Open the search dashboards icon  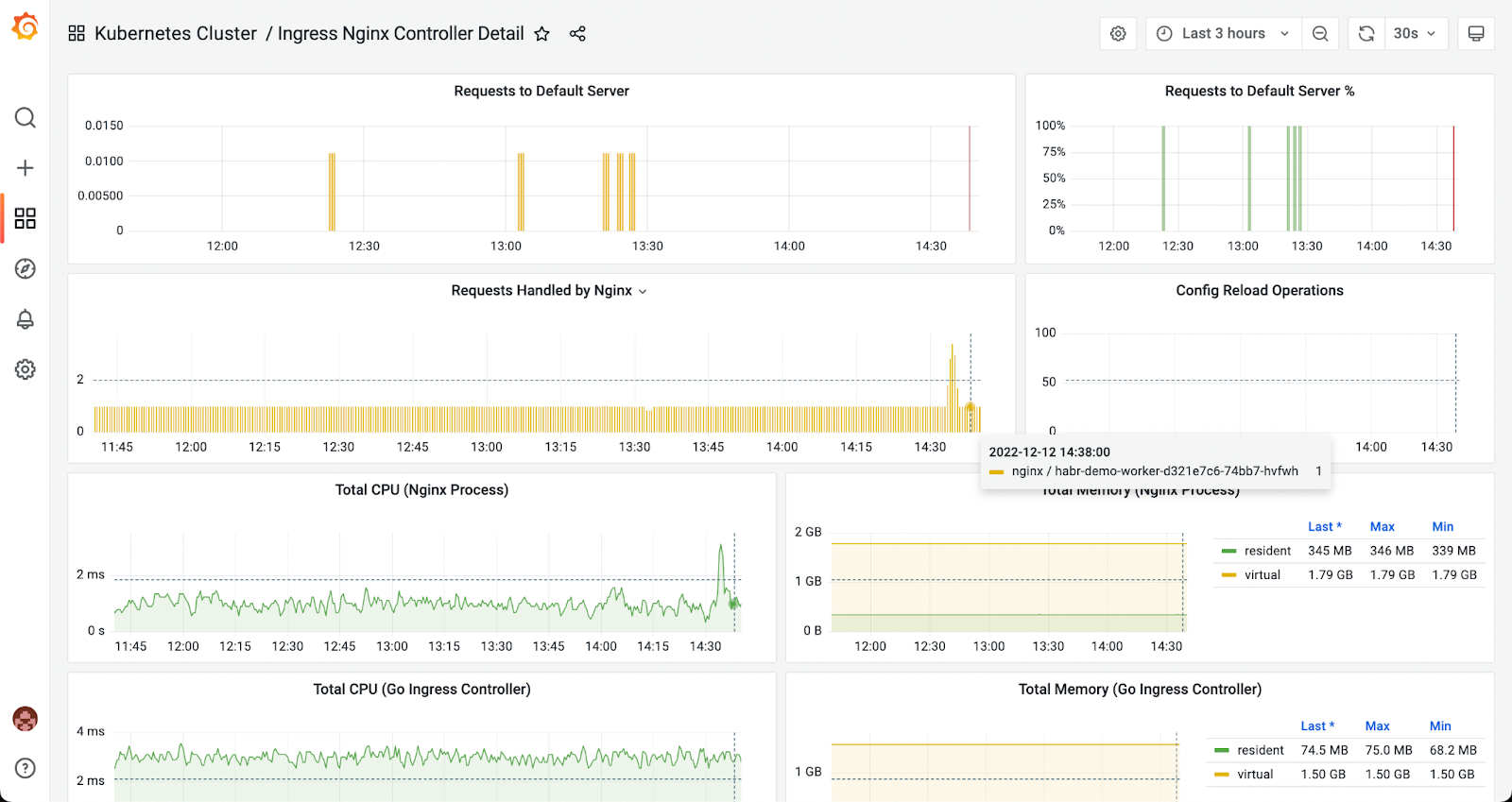click(26, 118)
